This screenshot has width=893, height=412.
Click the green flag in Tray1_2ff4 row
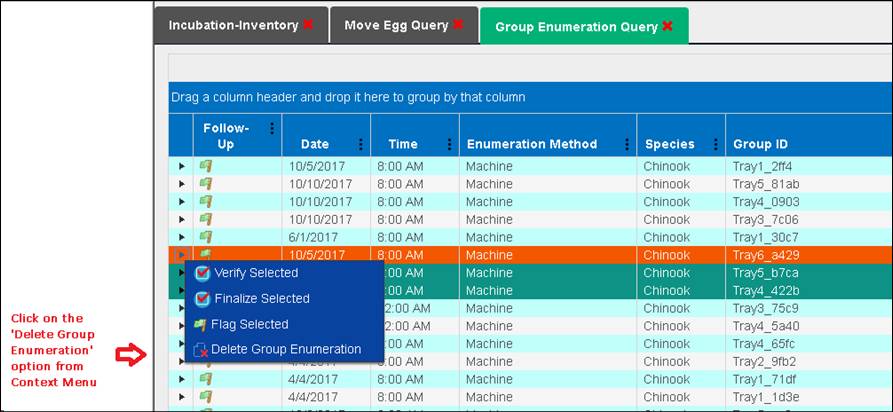pyautogui.click(x=206, y=166)
